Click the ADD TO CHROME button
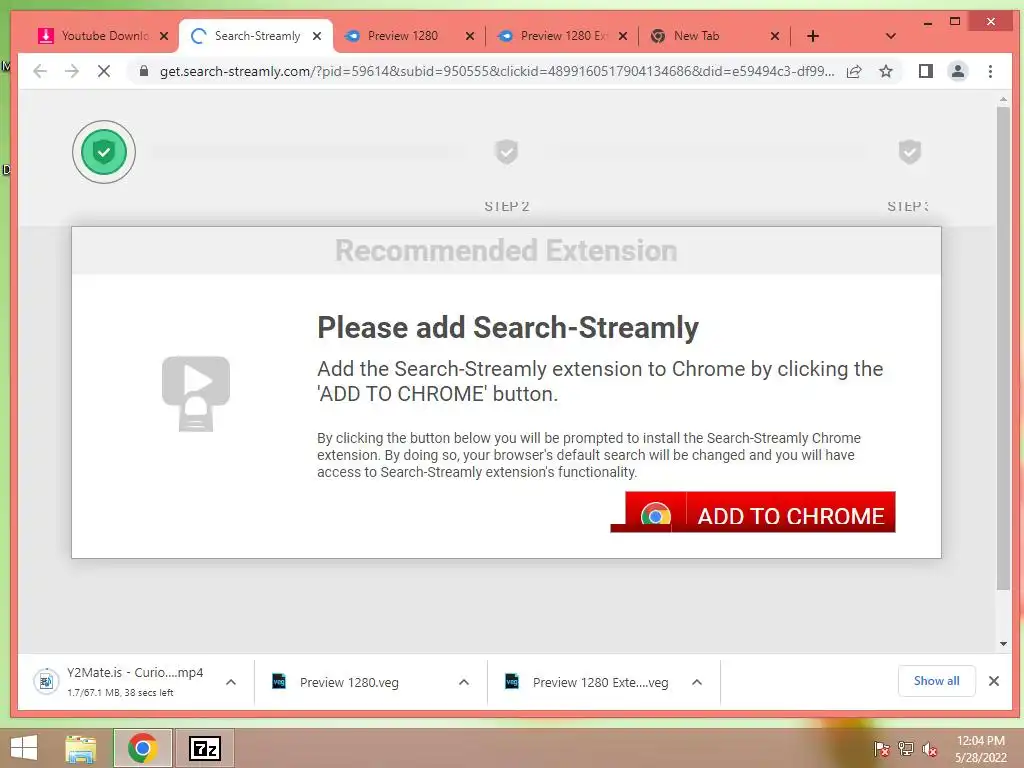The height and width of the screenshot is (768, 1024). (x=760, y=512)
